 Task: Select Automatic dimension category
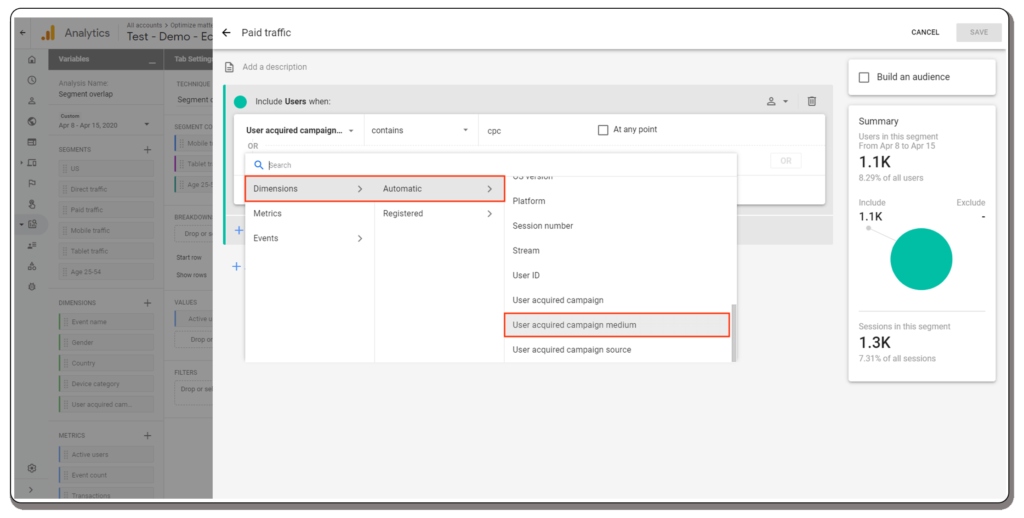(438, 189)
